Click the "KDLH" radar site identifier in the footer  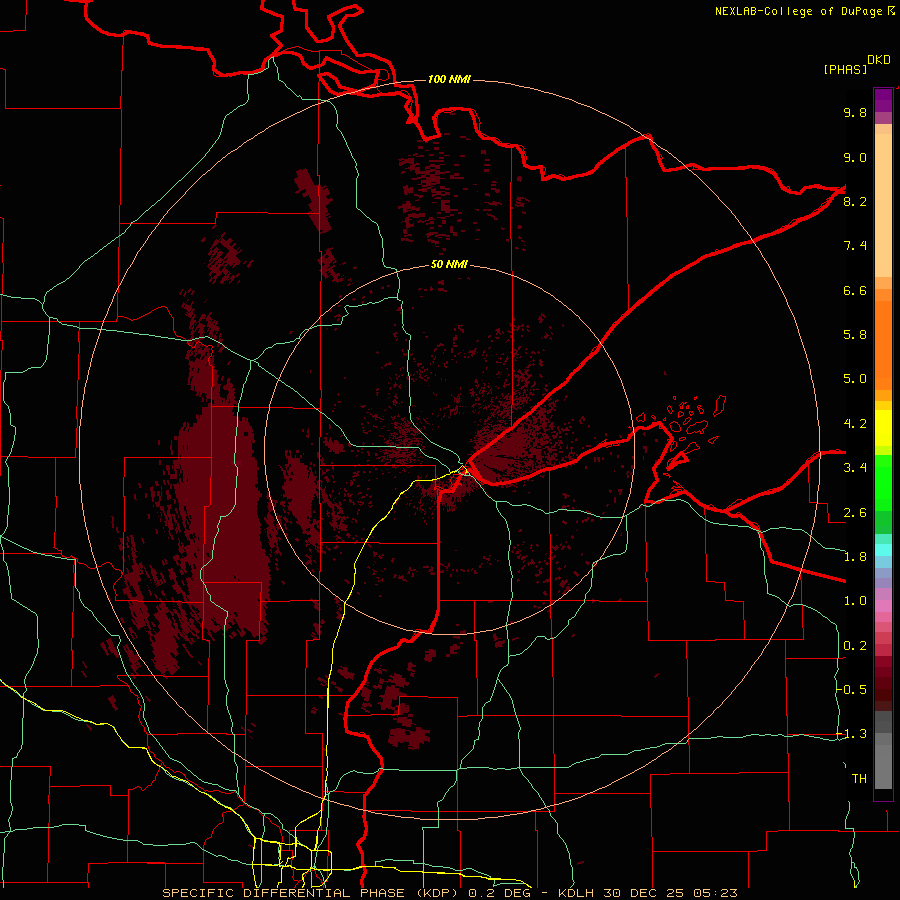(x=576, y=893)
